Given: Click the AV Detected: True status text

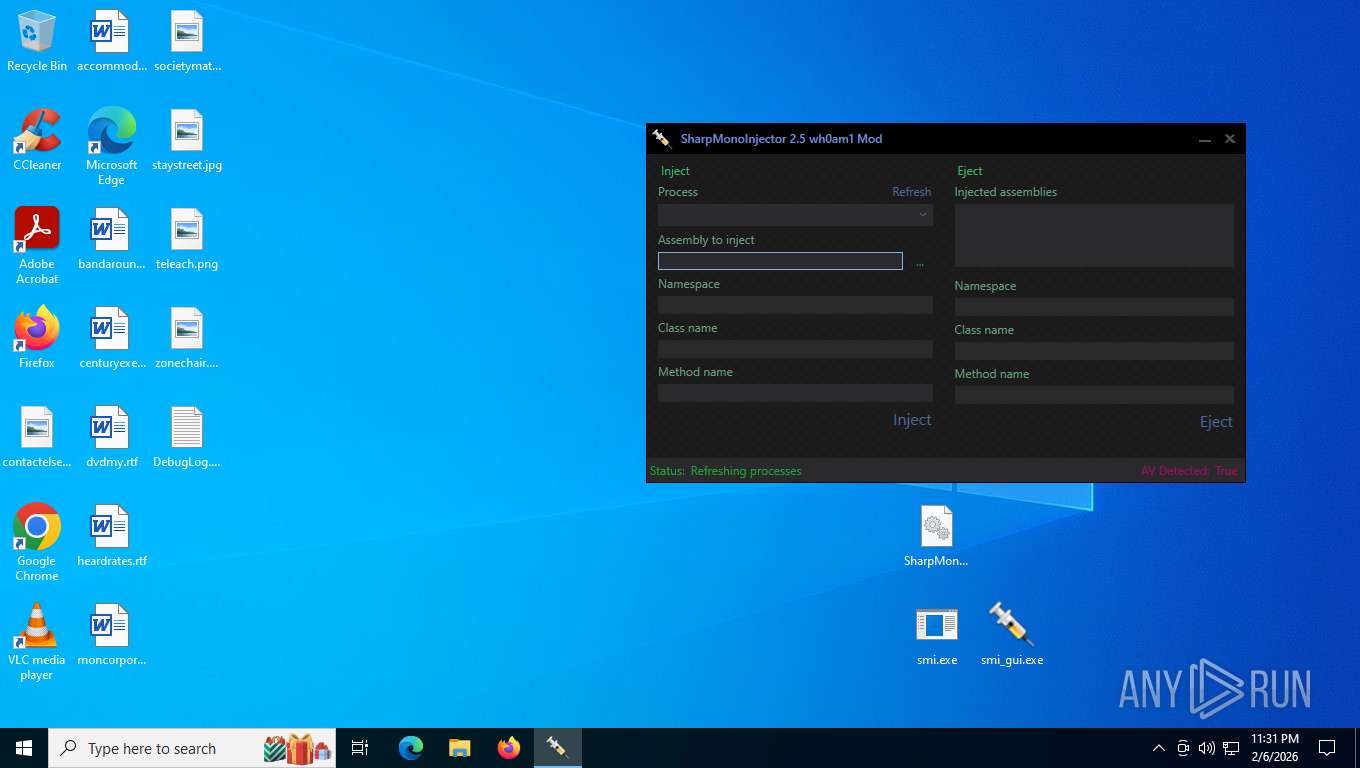Looking at the screenshot, I should [x=1189, y=471].
